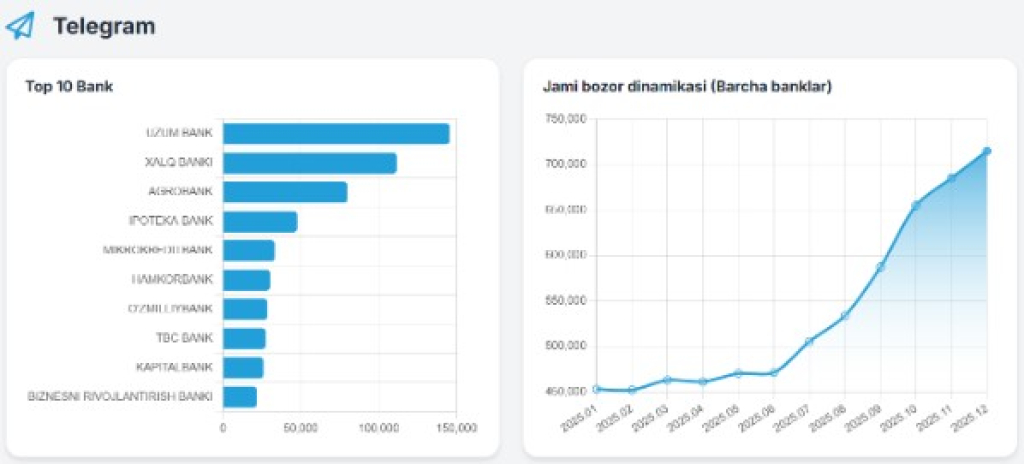Select the UZUM BANK bar
Viewport: 1024px width, 464px height.
(336, 134)
